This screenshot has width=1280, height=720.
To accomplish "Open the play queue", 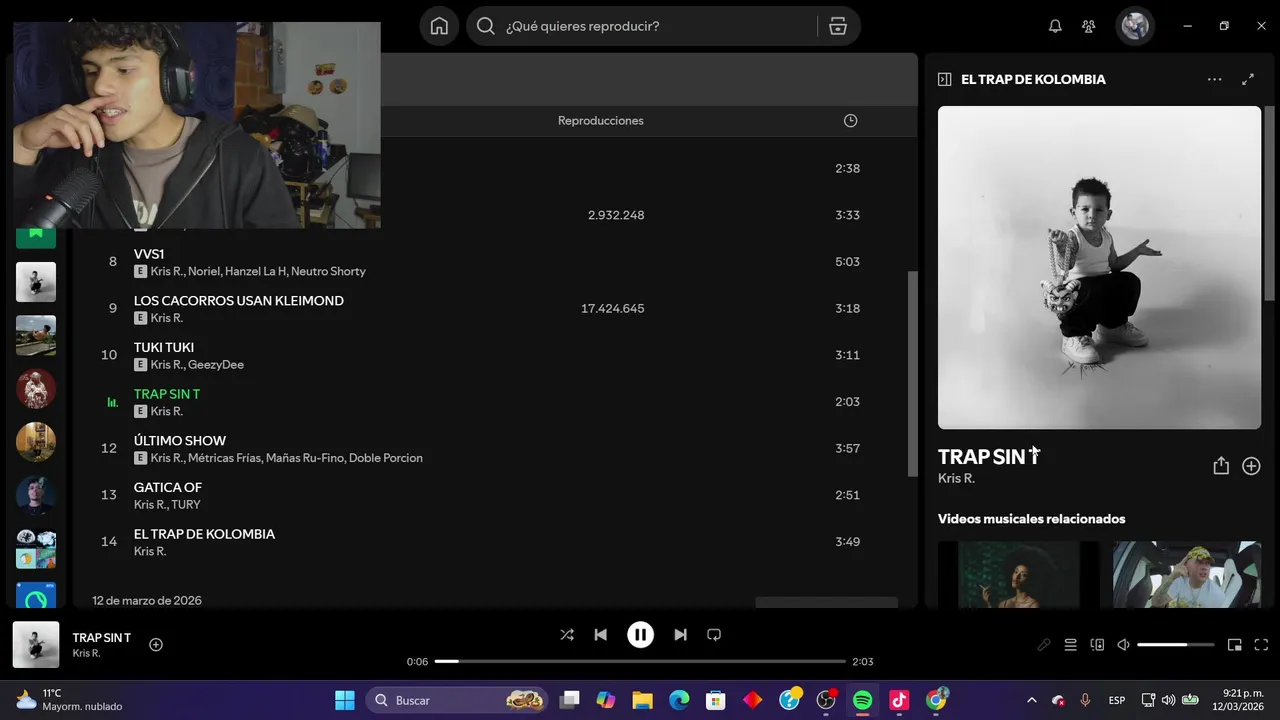I will pos(1070,645).
